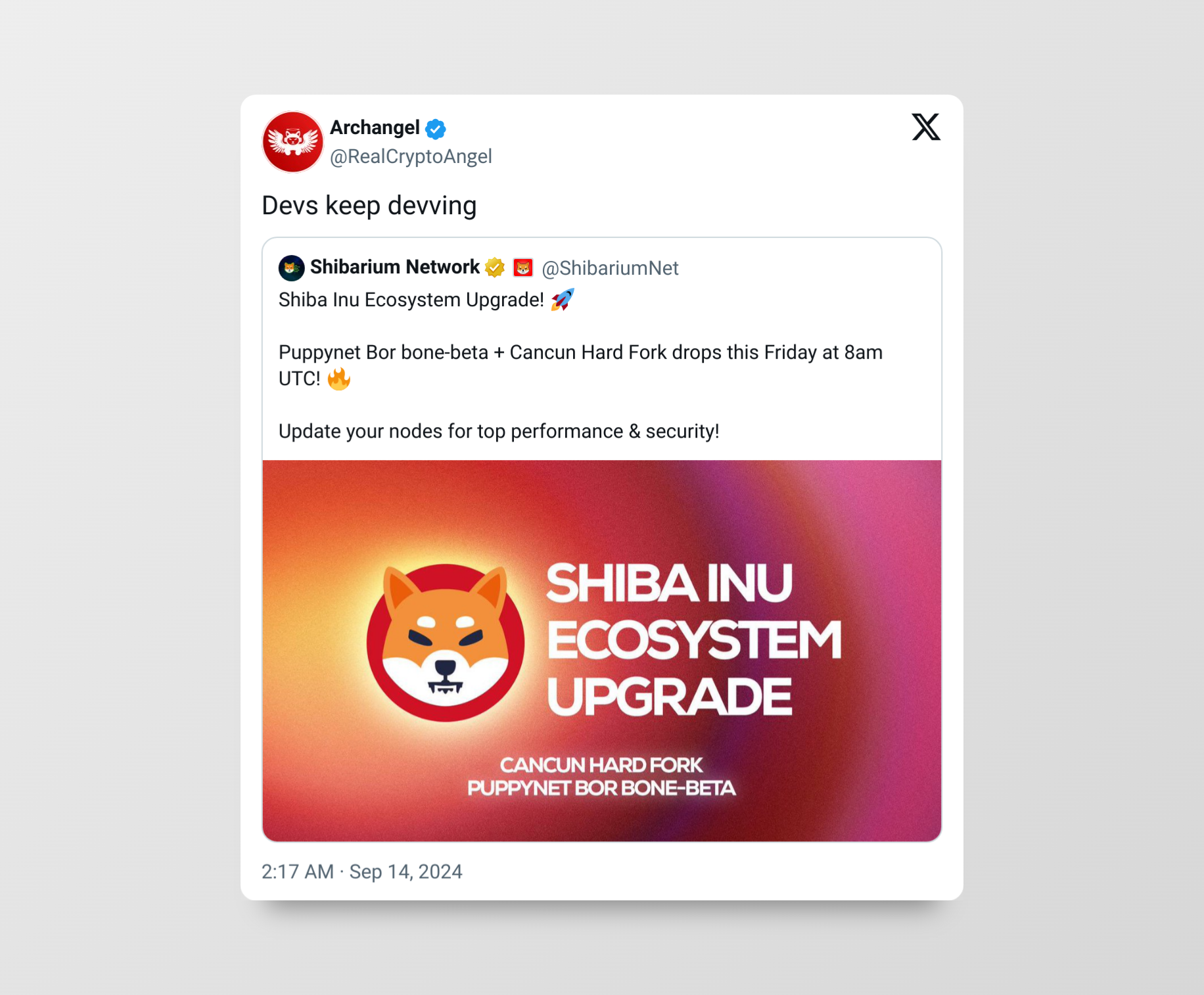1204x995 pixels.
Task: Open the Shibarium Network display name
Action: pyautogui.click(x=394, y=267)
